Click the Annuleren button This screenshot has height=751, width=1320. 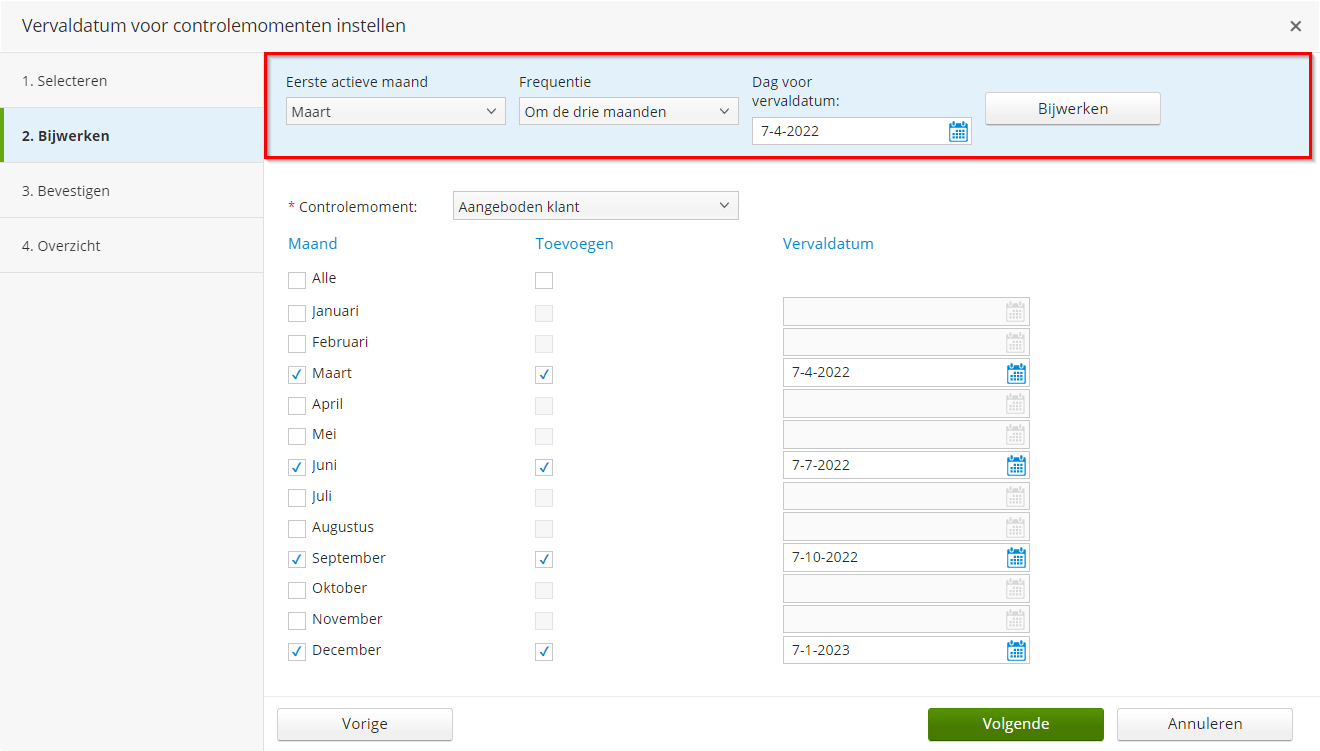1204,724
